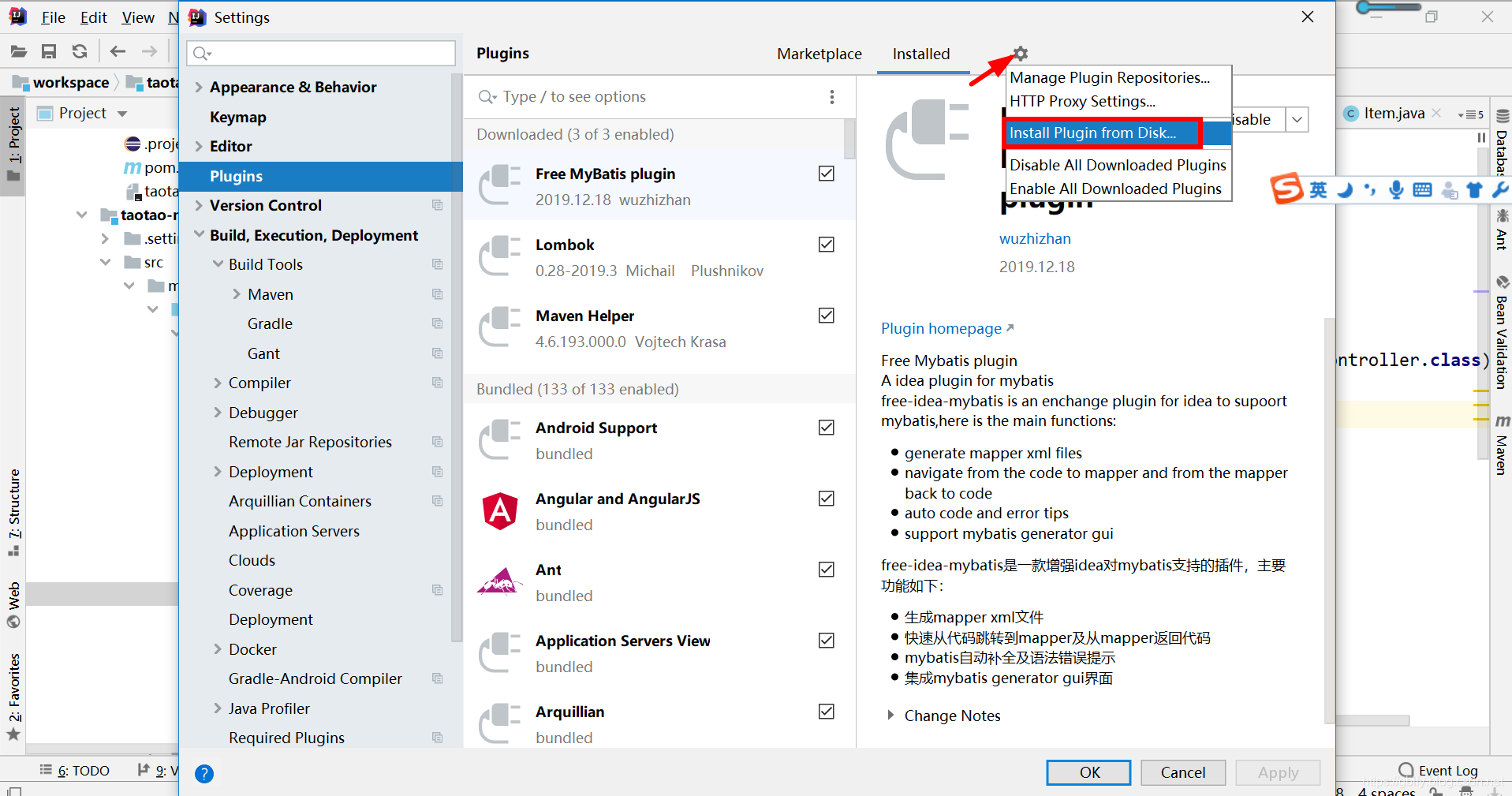Click the help question mark icon

pyautogui.click(x=204, y=774)
